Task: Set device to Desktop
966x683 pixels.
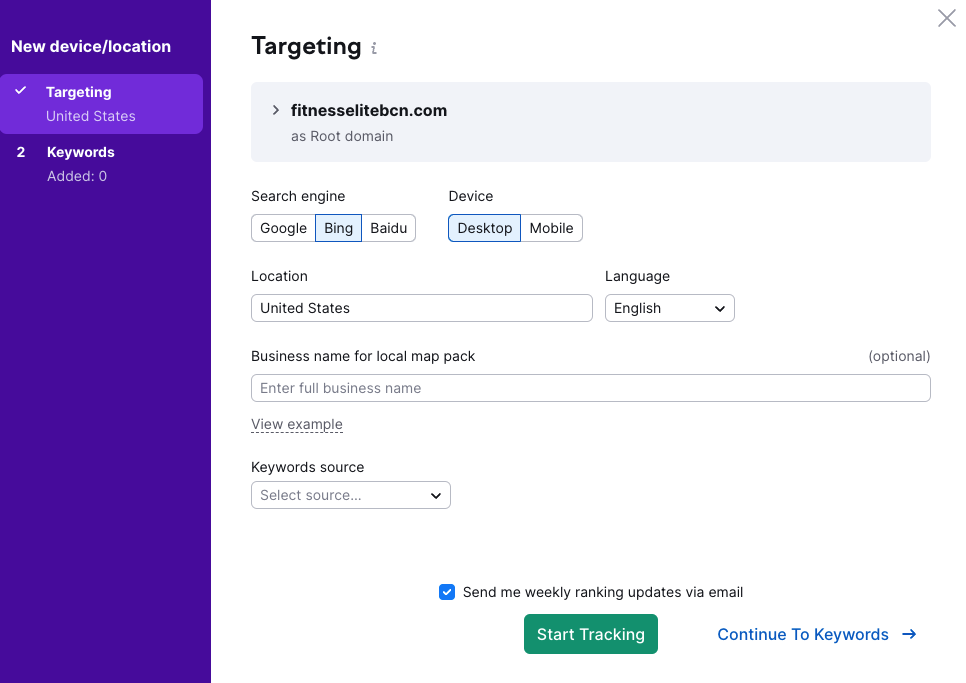Action: pyautogui.click(x=485, y=228)
